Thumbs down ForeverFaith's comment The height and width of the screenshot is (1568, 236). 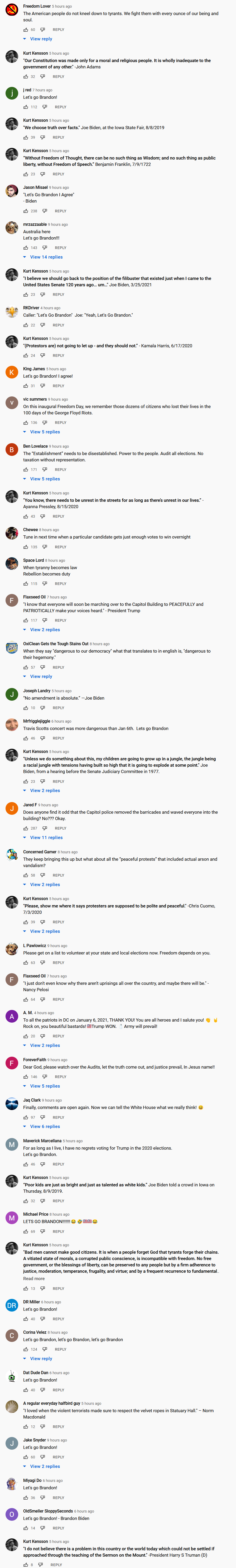(44, 1077)
